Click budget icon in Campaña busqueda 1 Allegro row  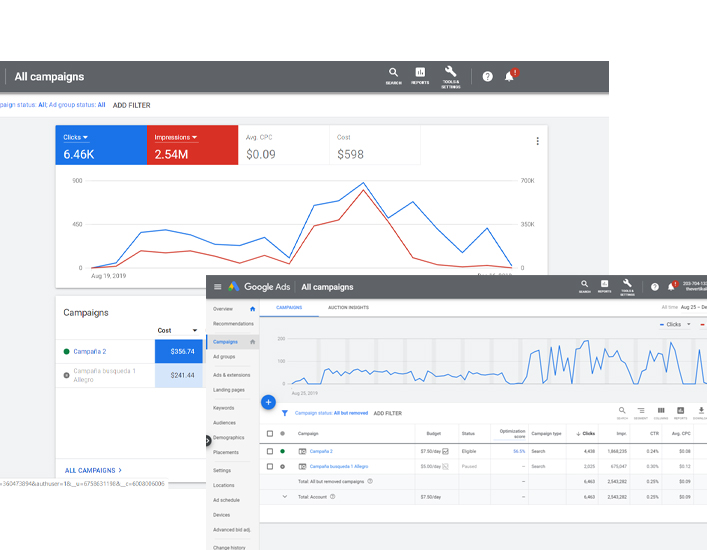click(445, 467)
